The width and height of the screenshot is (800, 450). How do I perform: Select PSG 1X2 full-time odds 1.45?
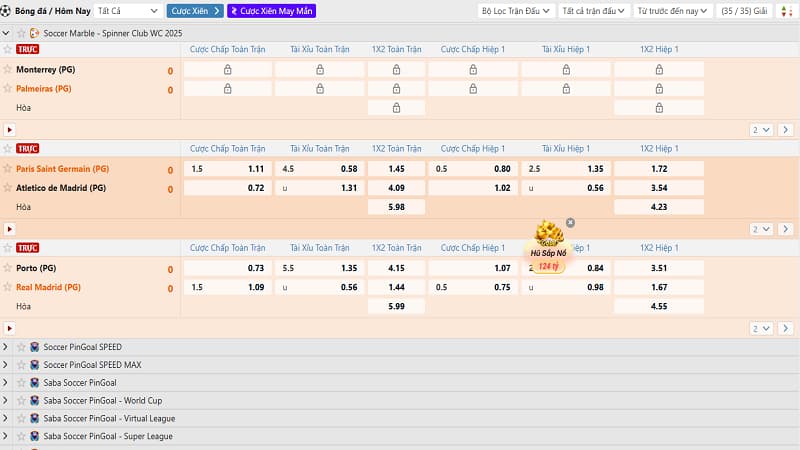click(x=396, y=169)
